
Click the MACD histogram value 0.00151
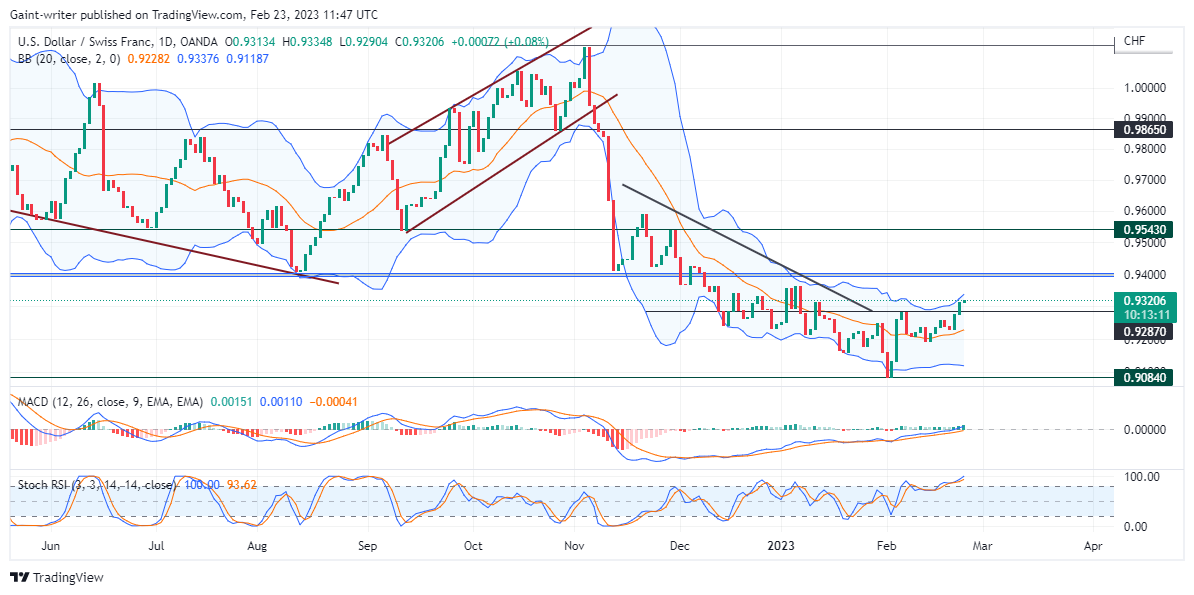click(x=231, y=401)
